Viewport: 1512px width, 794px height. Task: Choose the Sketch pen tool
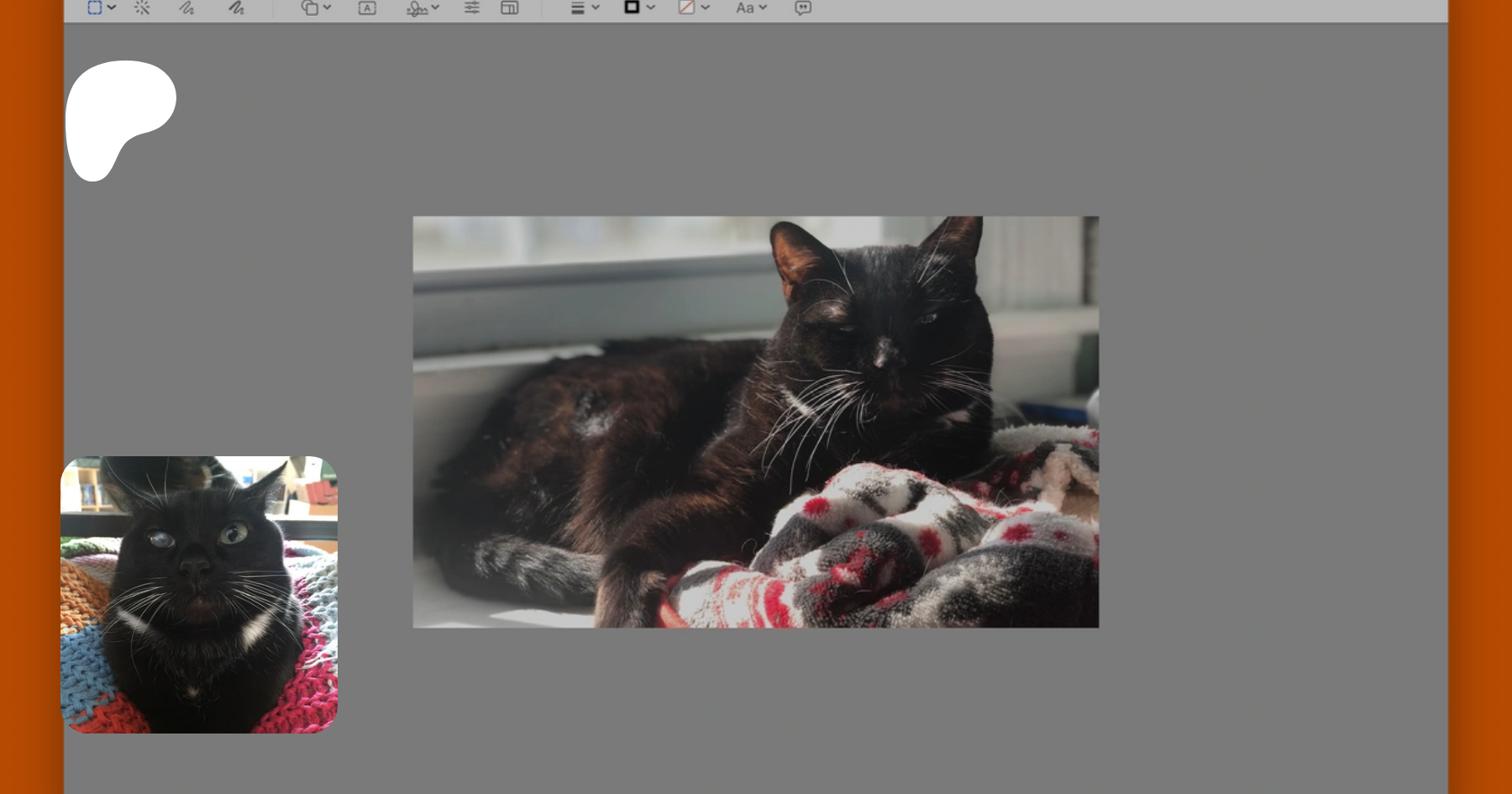[186, 8]
